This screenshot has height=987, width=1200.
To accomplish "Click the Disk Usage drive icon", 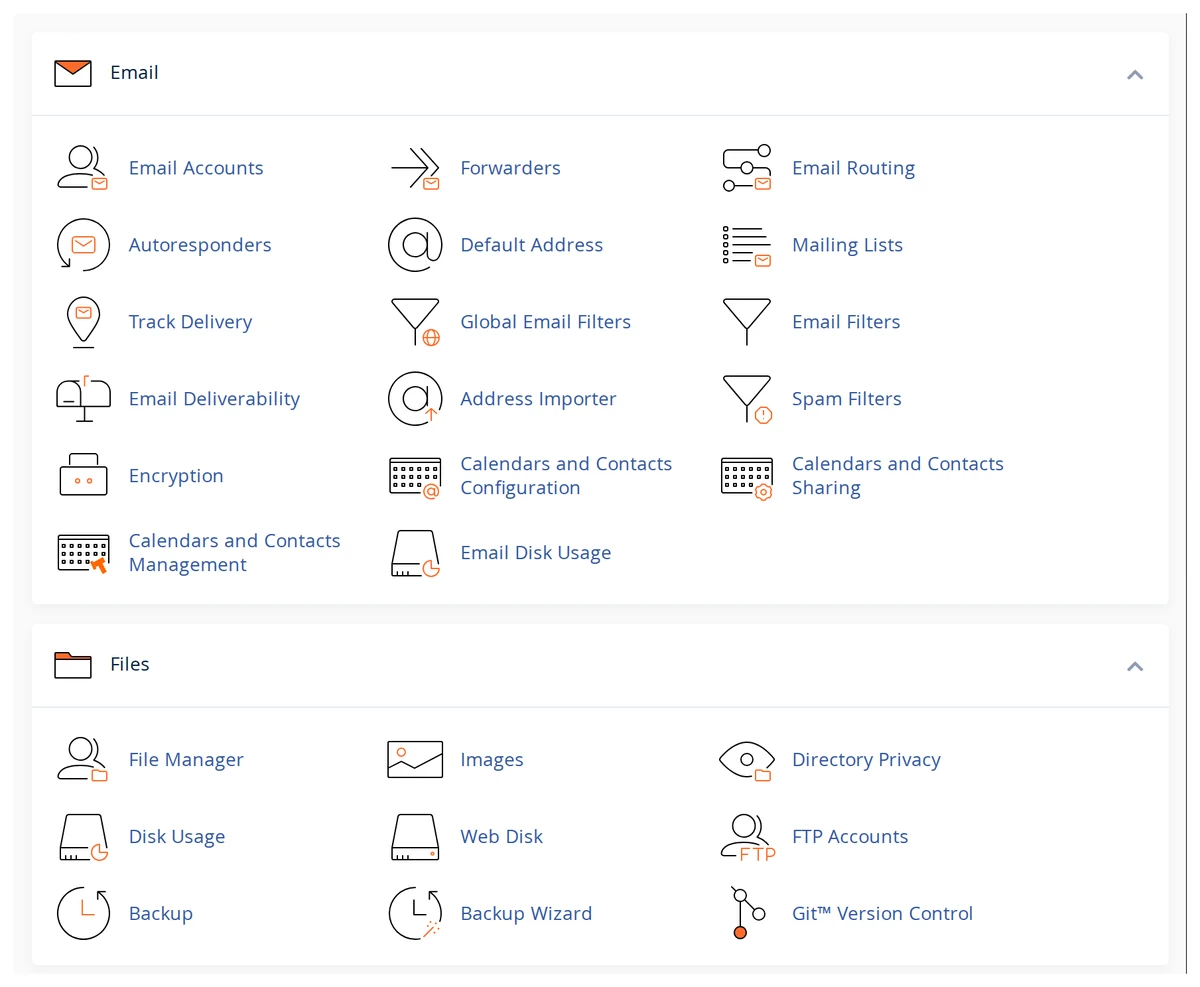I will click(x=83, y=837).
